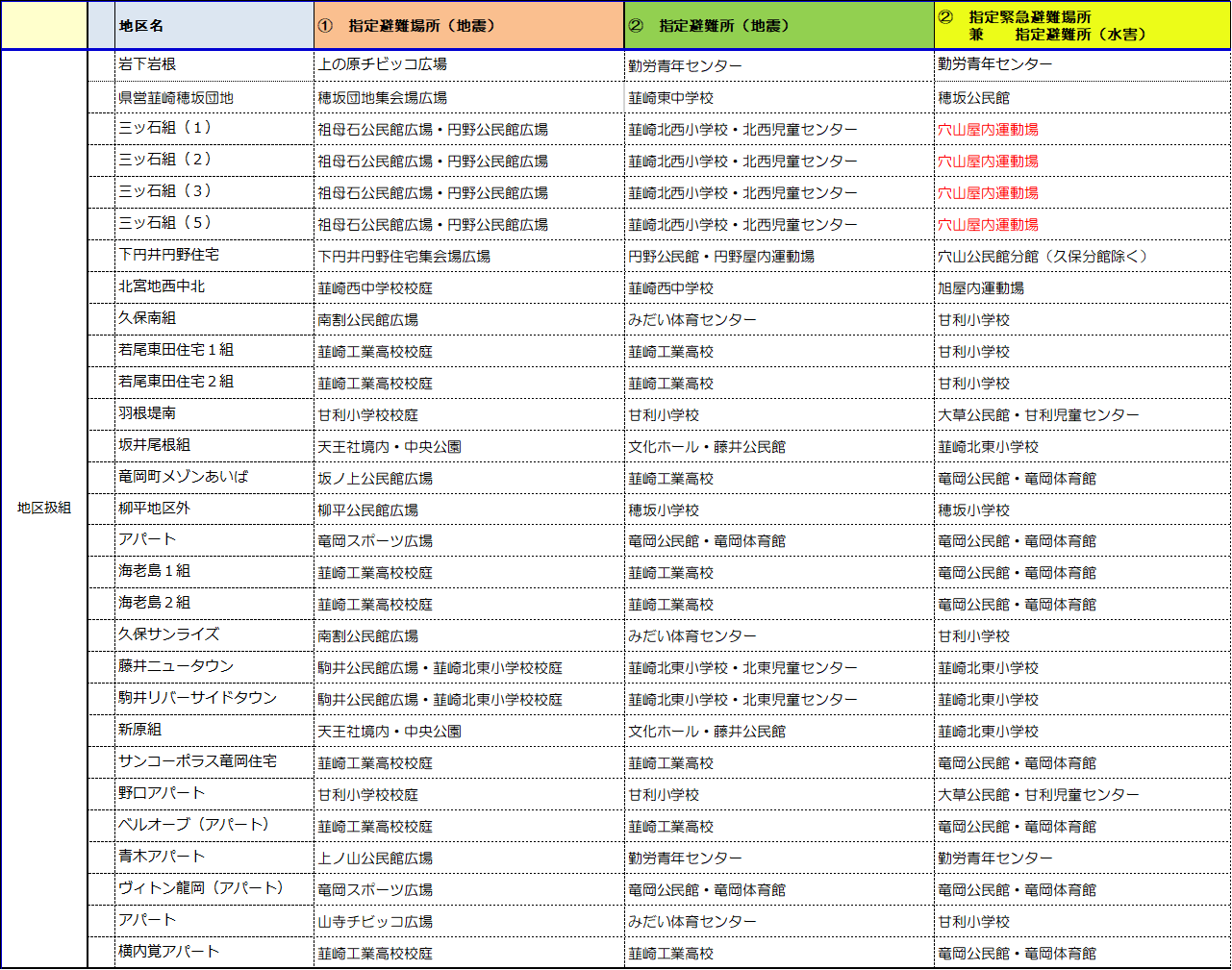Click the 北宮地西中北 district cell
This screenshot has width=1232, height=970.
(214, 287)
